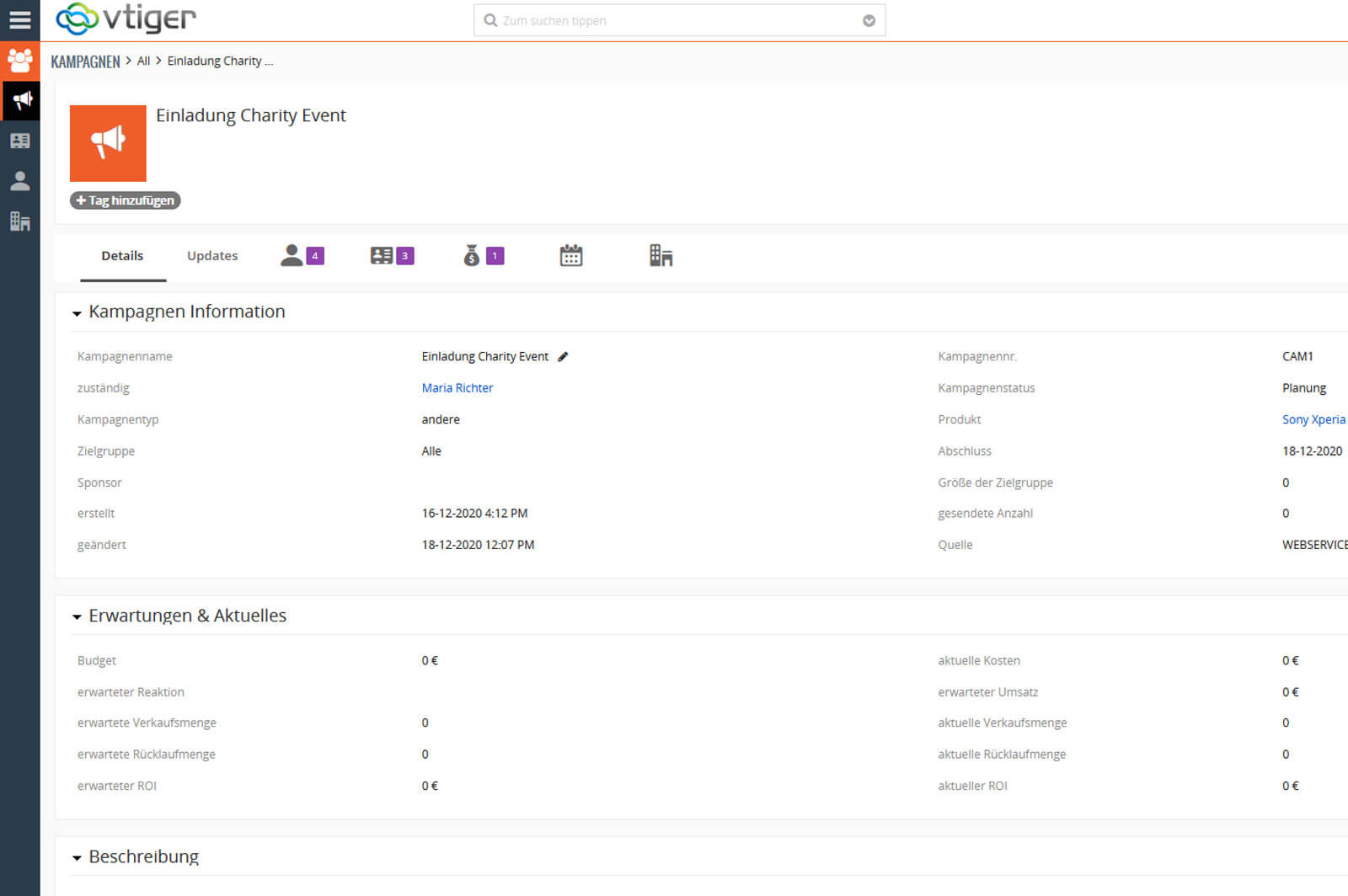Click the Tag hinzufügen button

coord(125,200)
